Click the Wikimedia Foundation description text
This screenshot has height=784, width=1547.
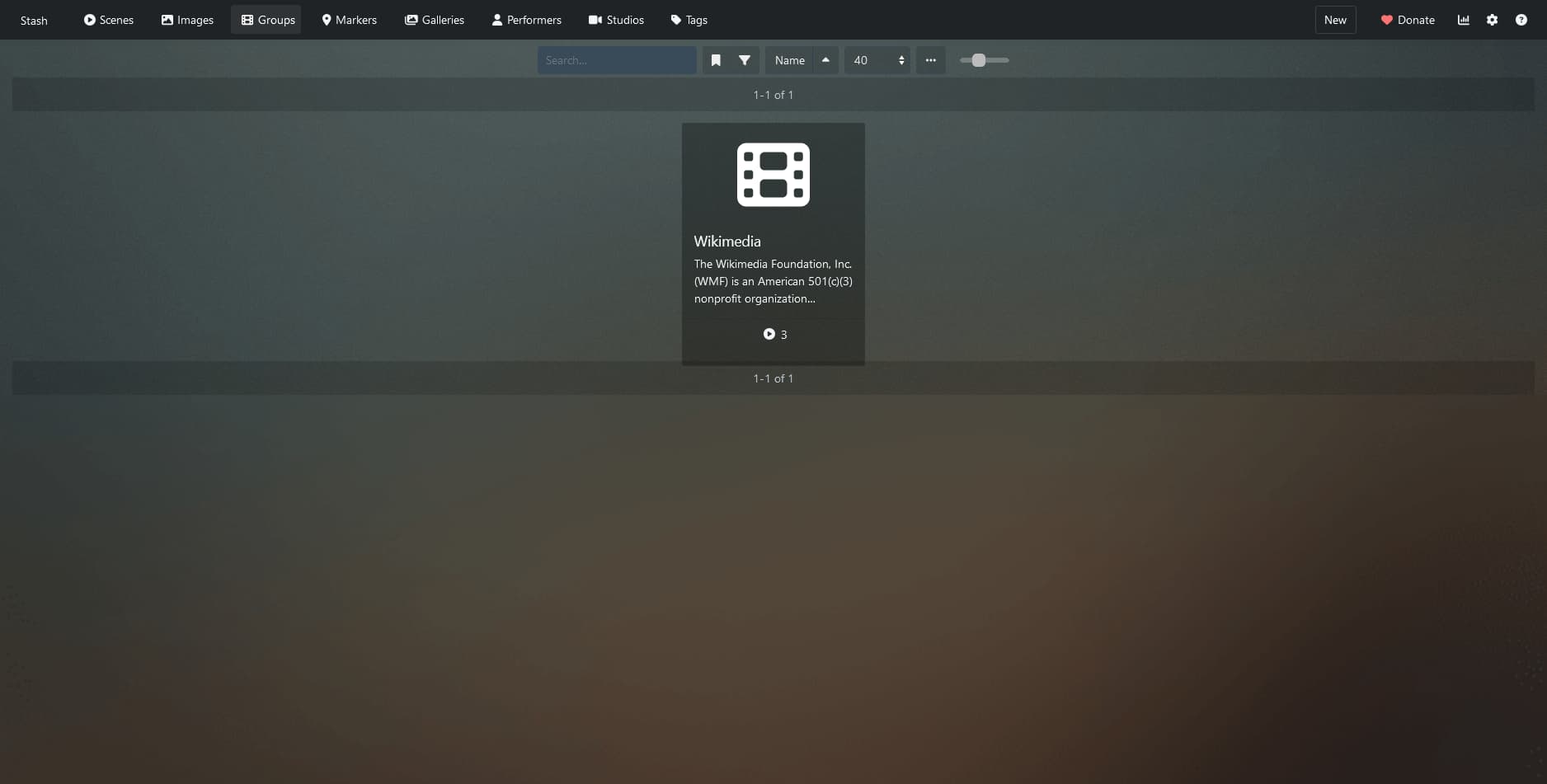[773, 281]
